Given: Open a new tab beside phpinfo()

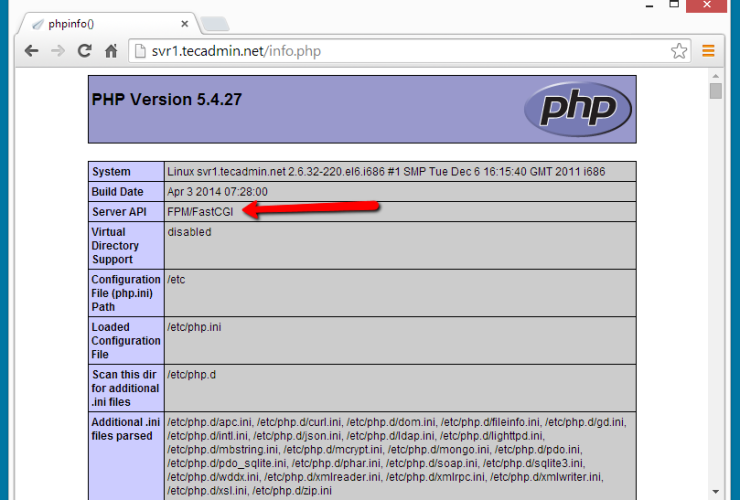Looking at the screenshot, I should click(212, 23).
